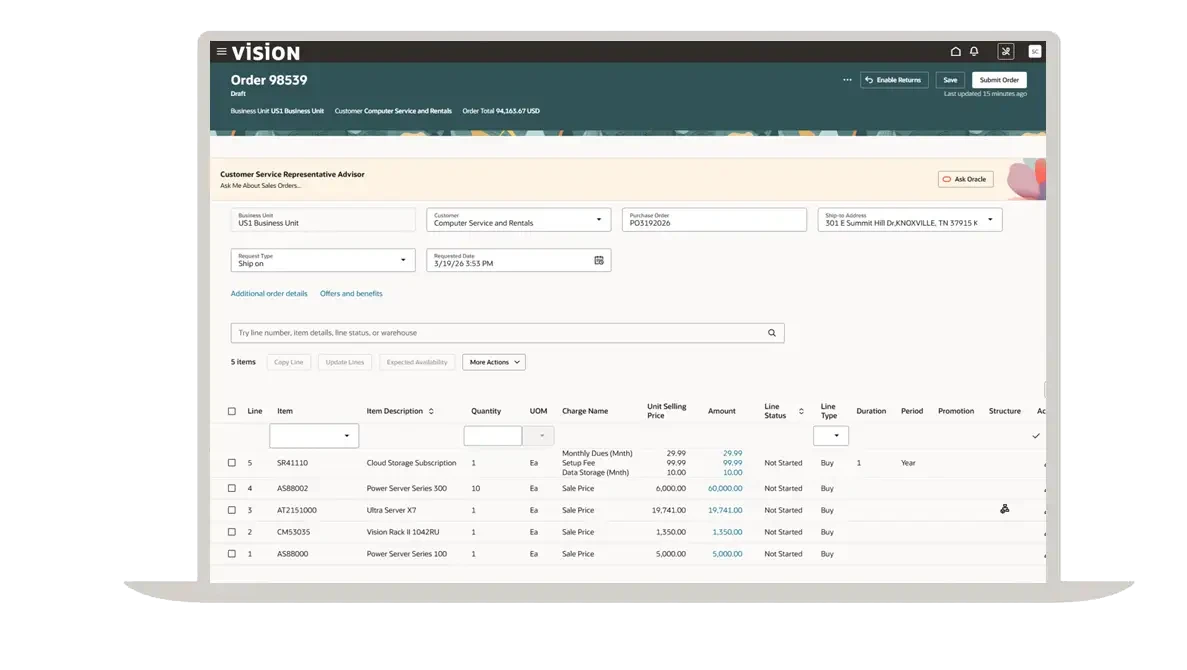Select all order lines checkbox
Screen dimensions: 1187x670
pyautogui.click(x=232, y=411)
